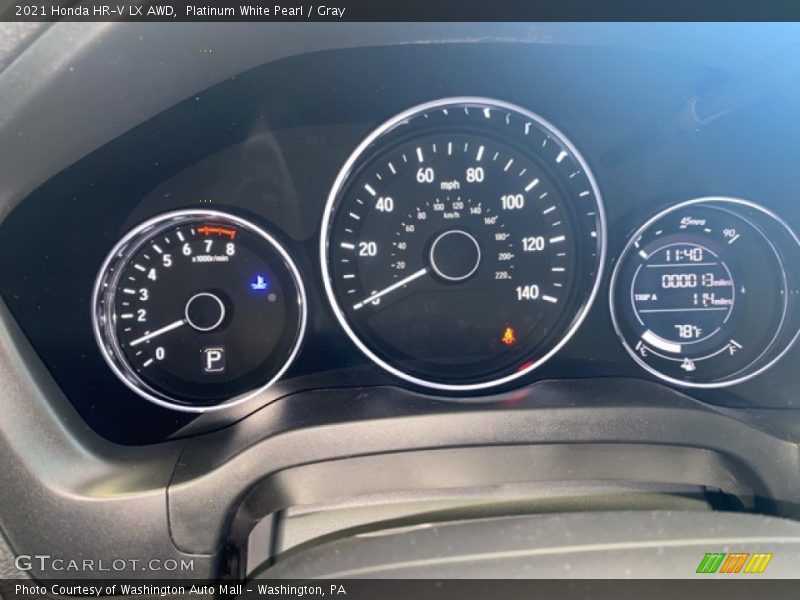Click the E empty mark on the fuel gauge

coord(643,352)
